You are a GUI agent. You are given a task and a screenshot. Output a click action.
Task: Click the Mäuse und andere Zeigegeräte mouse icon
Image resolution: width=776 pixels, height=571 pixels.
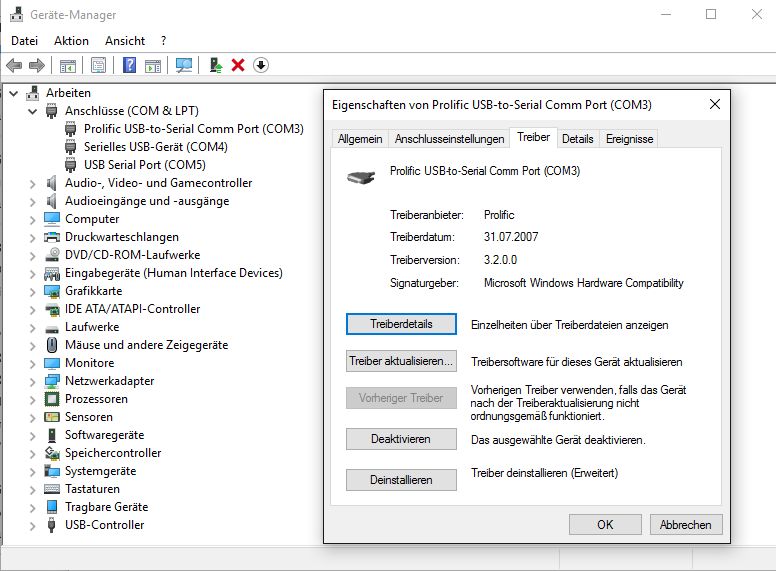(x=51, y=345)
